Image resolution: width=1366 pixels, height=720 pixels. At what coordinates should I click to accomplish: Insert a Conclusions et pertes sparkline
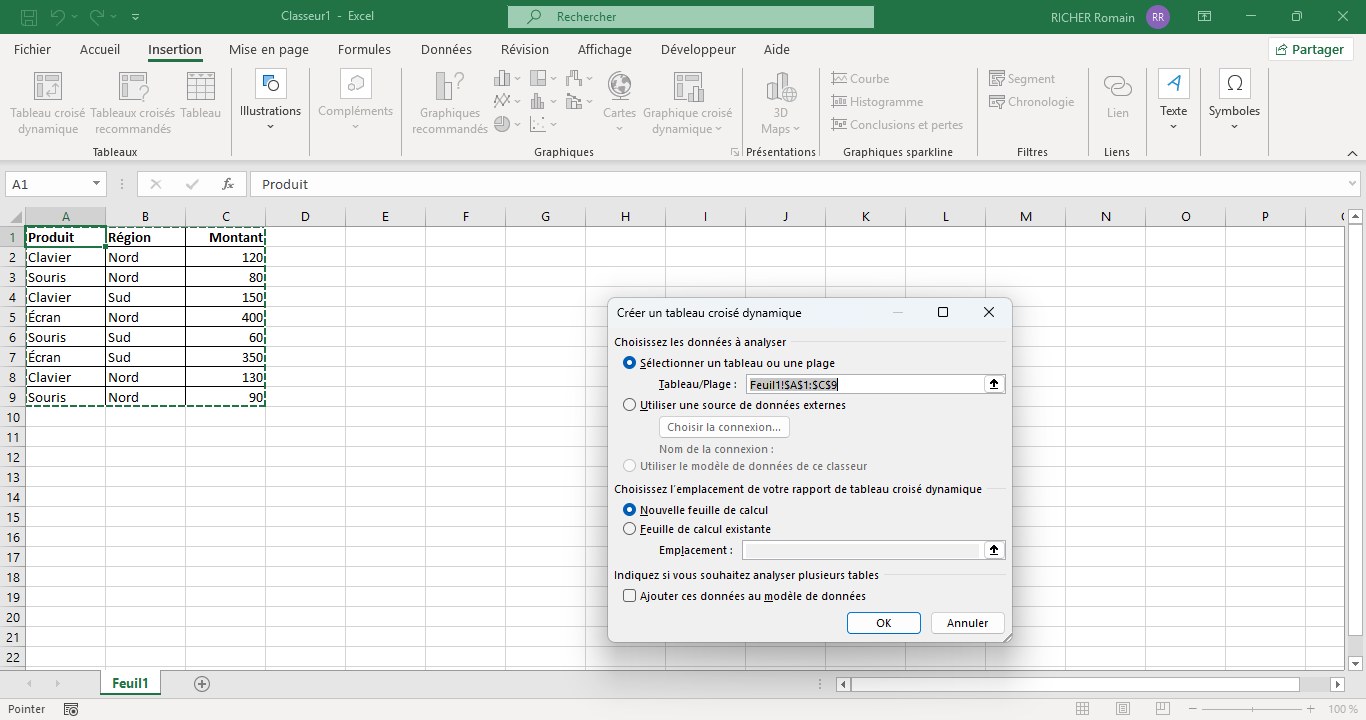click(897, 125)
